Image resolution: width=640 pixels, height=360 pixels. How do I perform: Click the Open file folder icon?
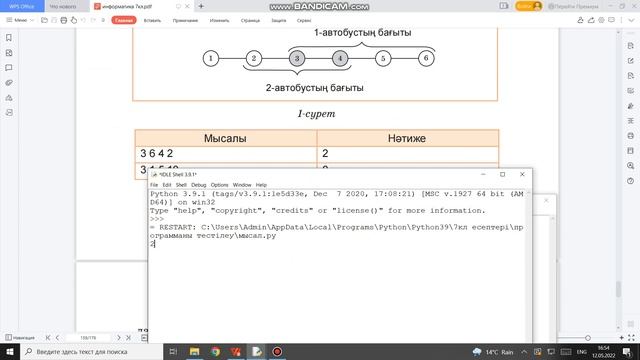coord(44,20)
